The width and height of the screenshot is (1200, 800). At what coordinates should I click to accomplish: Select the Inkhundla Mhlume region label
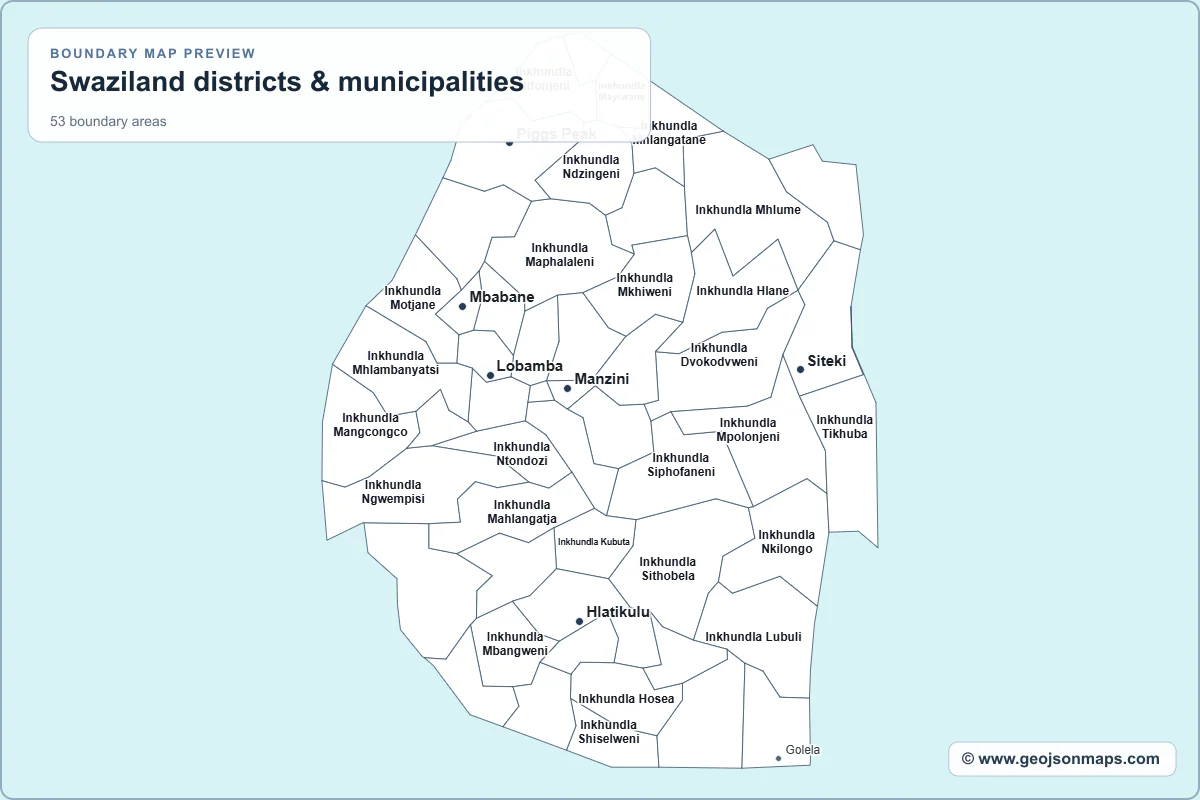click(x=748, y=210)
